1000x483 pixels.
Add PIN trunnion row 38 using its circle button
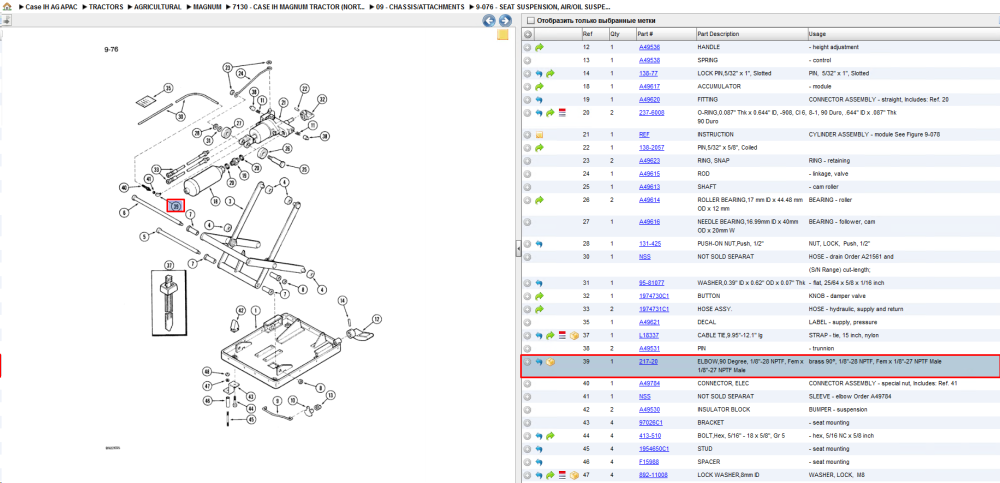527,348
